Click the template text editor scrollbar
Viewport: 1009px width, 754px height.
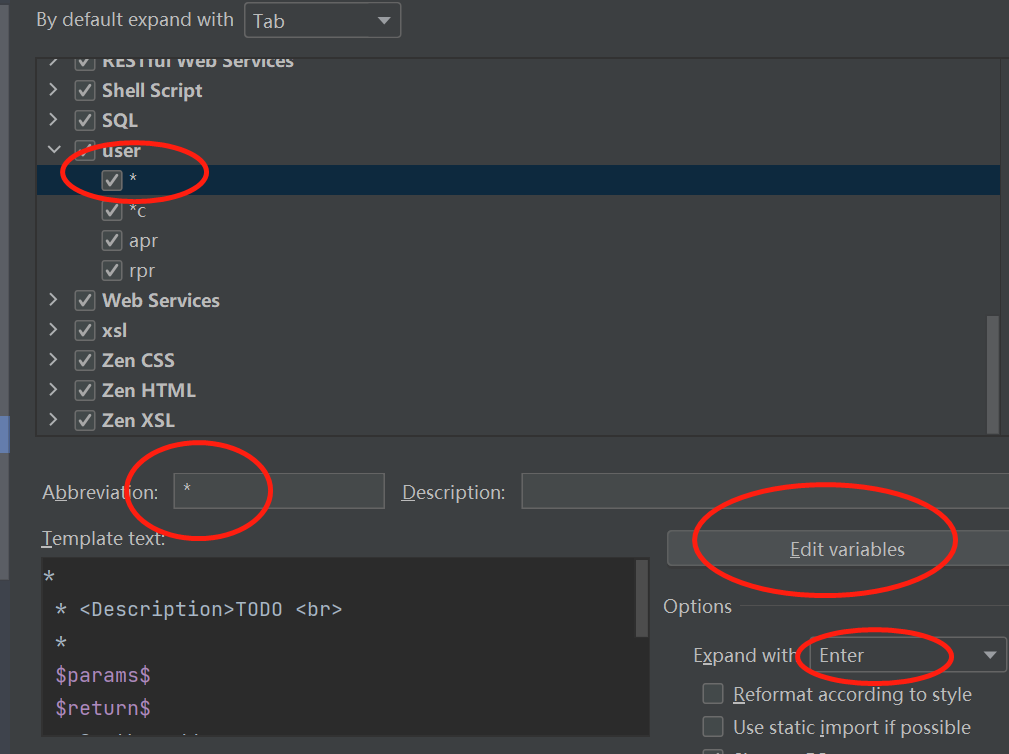point(642,598)
